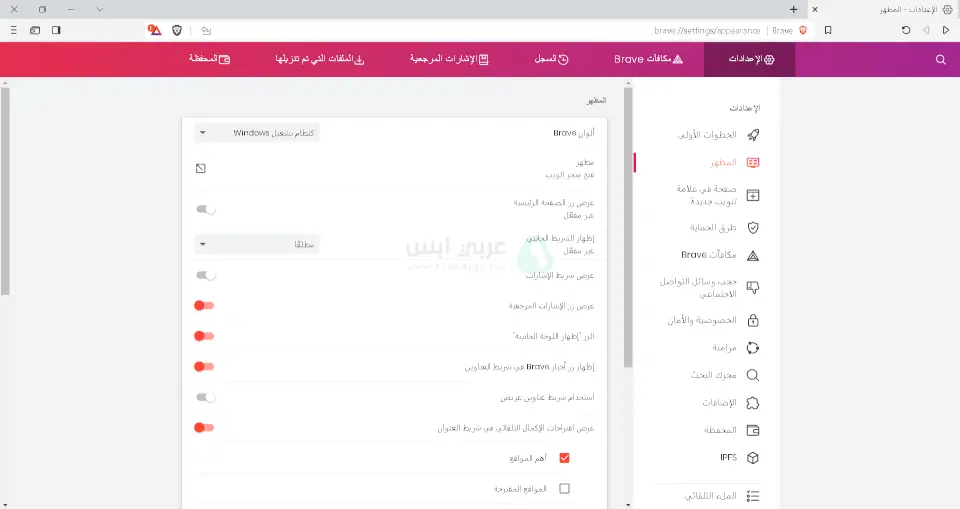Image resolution: width=960 pixels, height=509 pixels.
Task: Open the Shields icon in the sidebar
Action: (753, 228)
